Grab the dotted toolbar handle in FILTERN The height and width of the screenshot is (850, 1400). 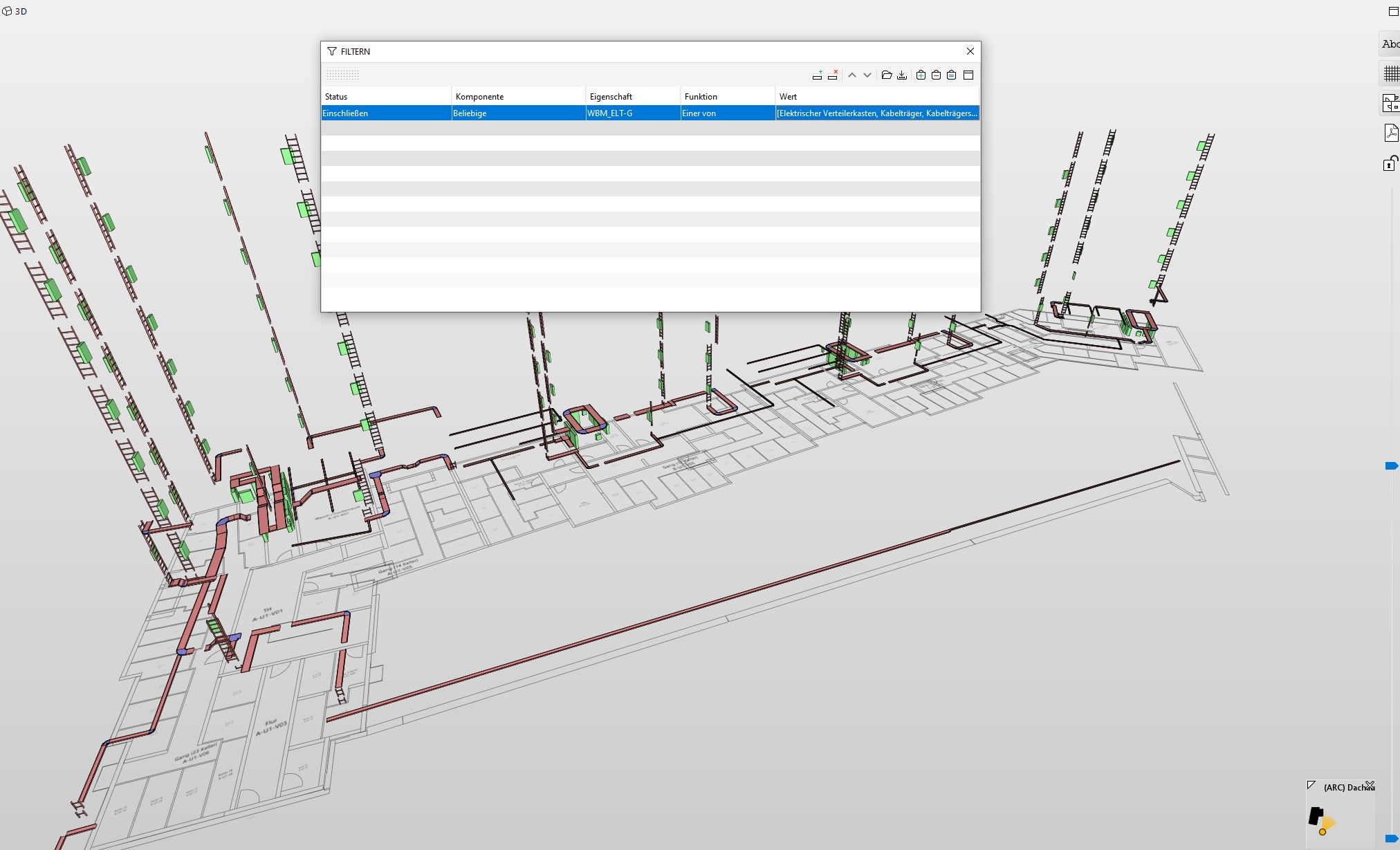pos(342,75)
